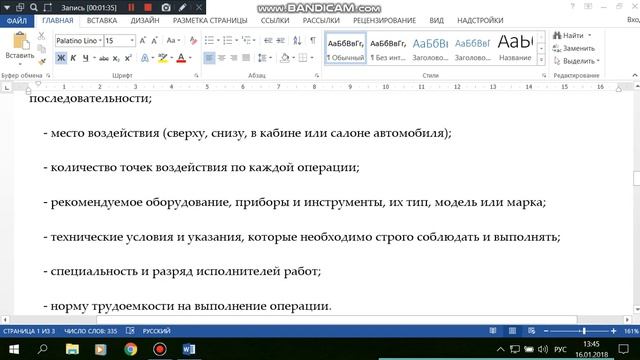Toggle Italic formatting (К)

[73, 58]
